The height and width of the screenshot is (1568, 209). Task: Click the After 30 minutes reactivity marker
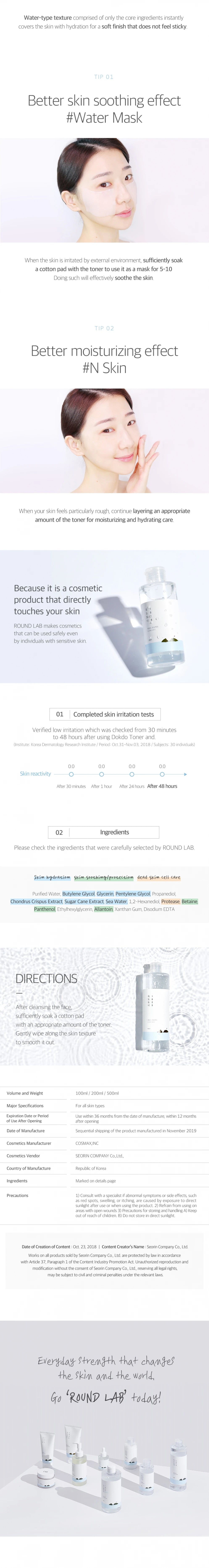(x=71, y=774)
